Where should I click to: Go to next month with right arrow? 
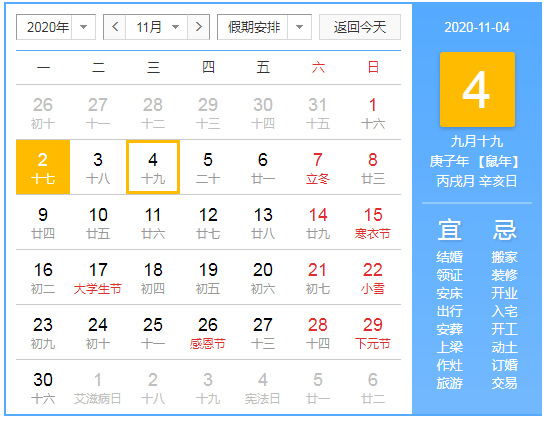tap(199, 27)
